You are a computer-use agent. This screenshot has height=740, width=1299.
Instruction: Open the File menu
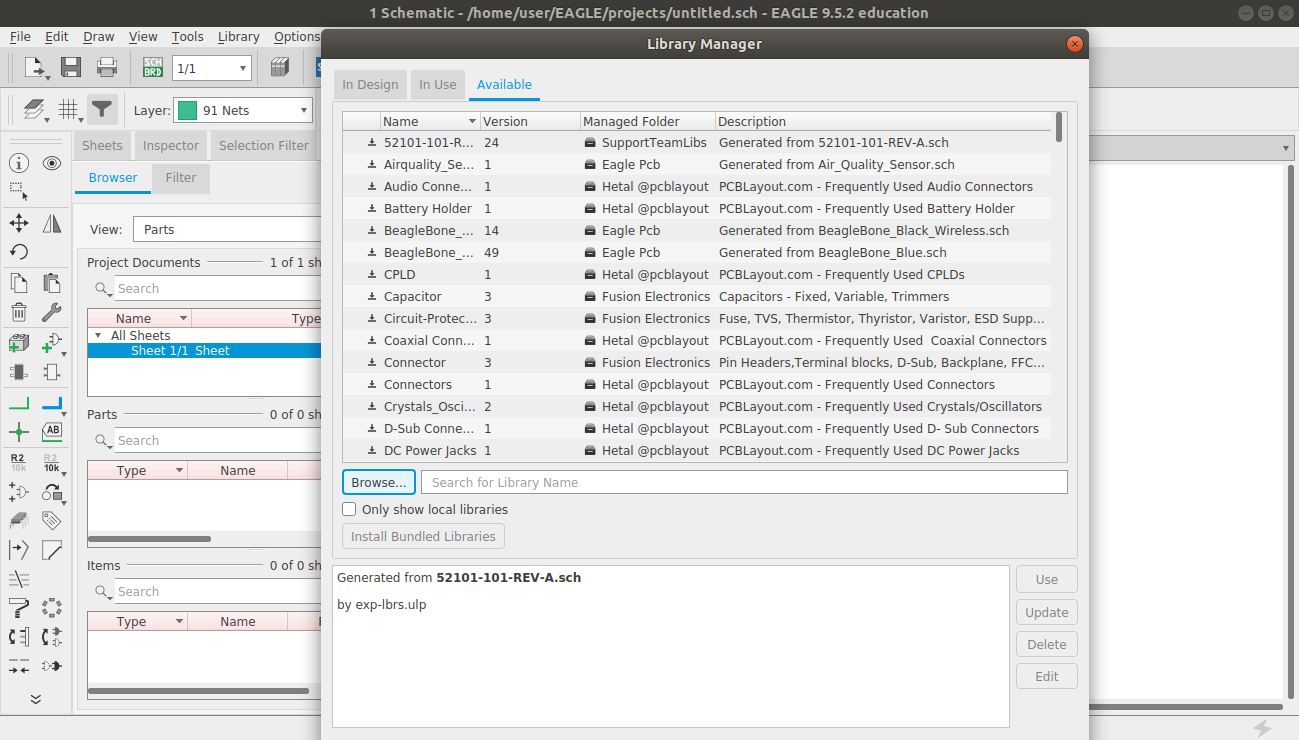(20, 37)
